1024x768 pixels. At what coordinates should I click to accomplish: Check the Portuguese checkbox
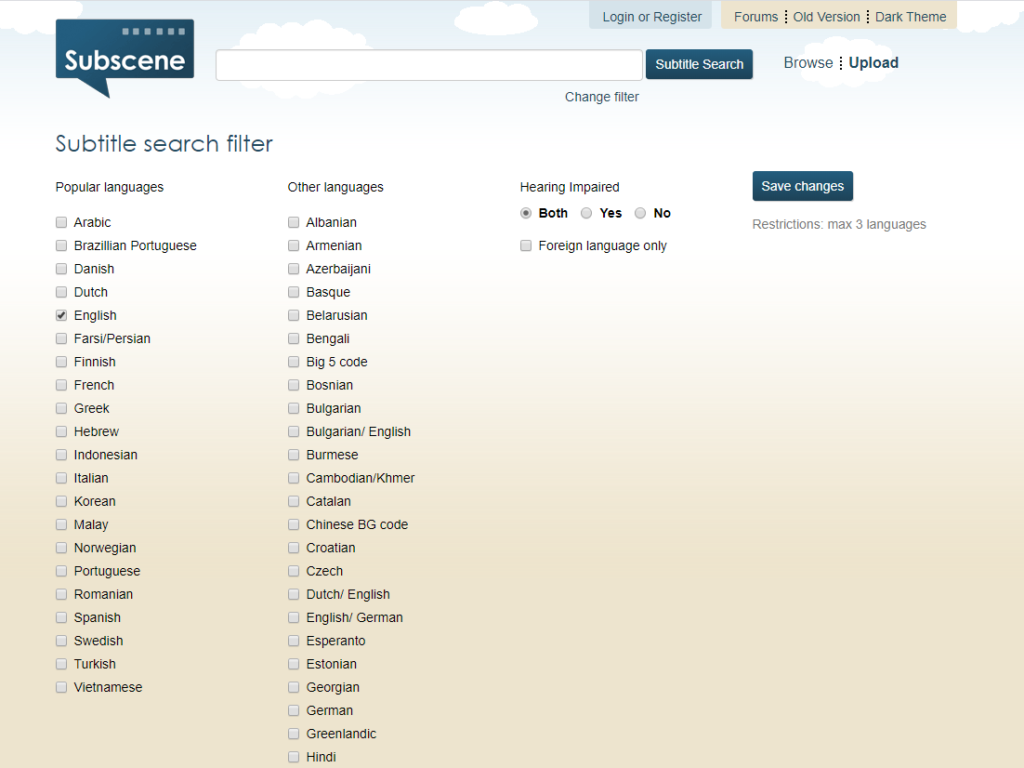(x=61, y=571)
